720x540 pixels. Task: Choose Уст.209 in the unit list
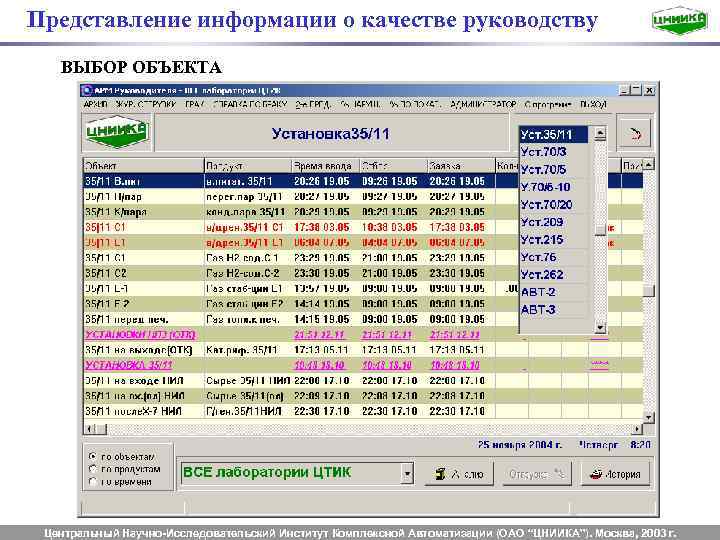point(554,222)
